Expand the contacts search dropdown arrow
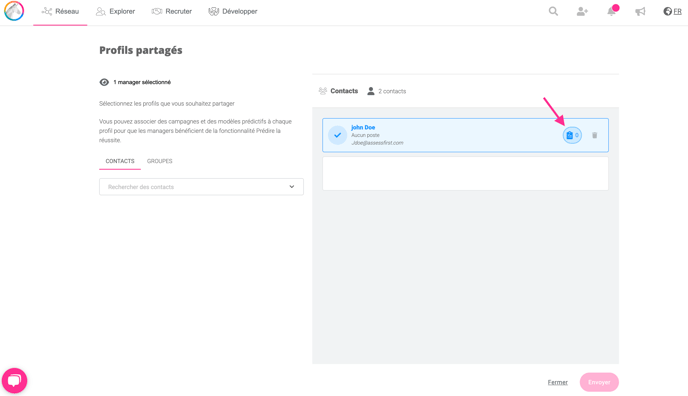The width and height of the screenshot is (688, 396). click(x=292, y=187)
